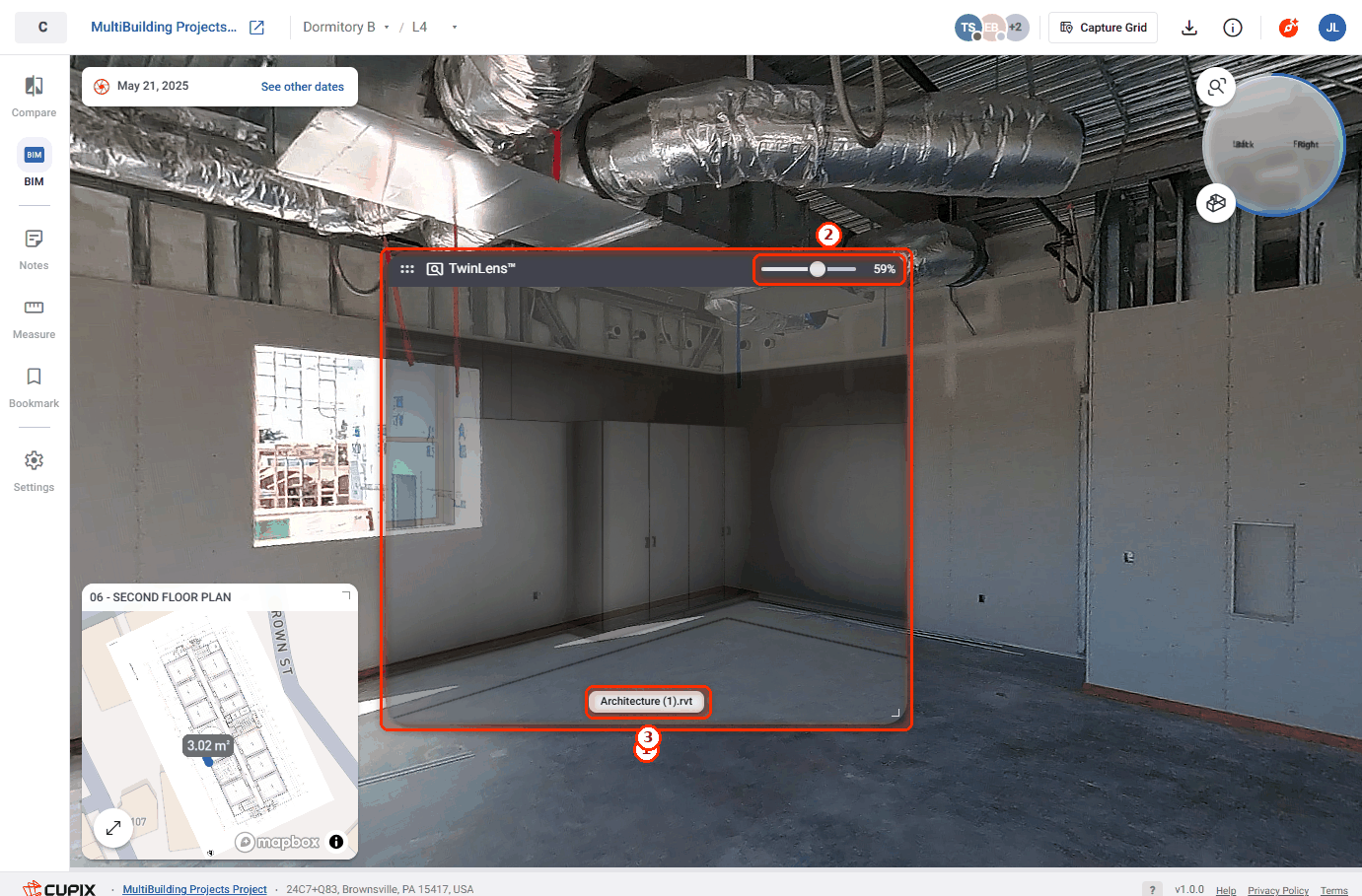Click the 3.02 m² measurement label
This screenshot has height=896, width=1362.
click(x=208, y=746)
